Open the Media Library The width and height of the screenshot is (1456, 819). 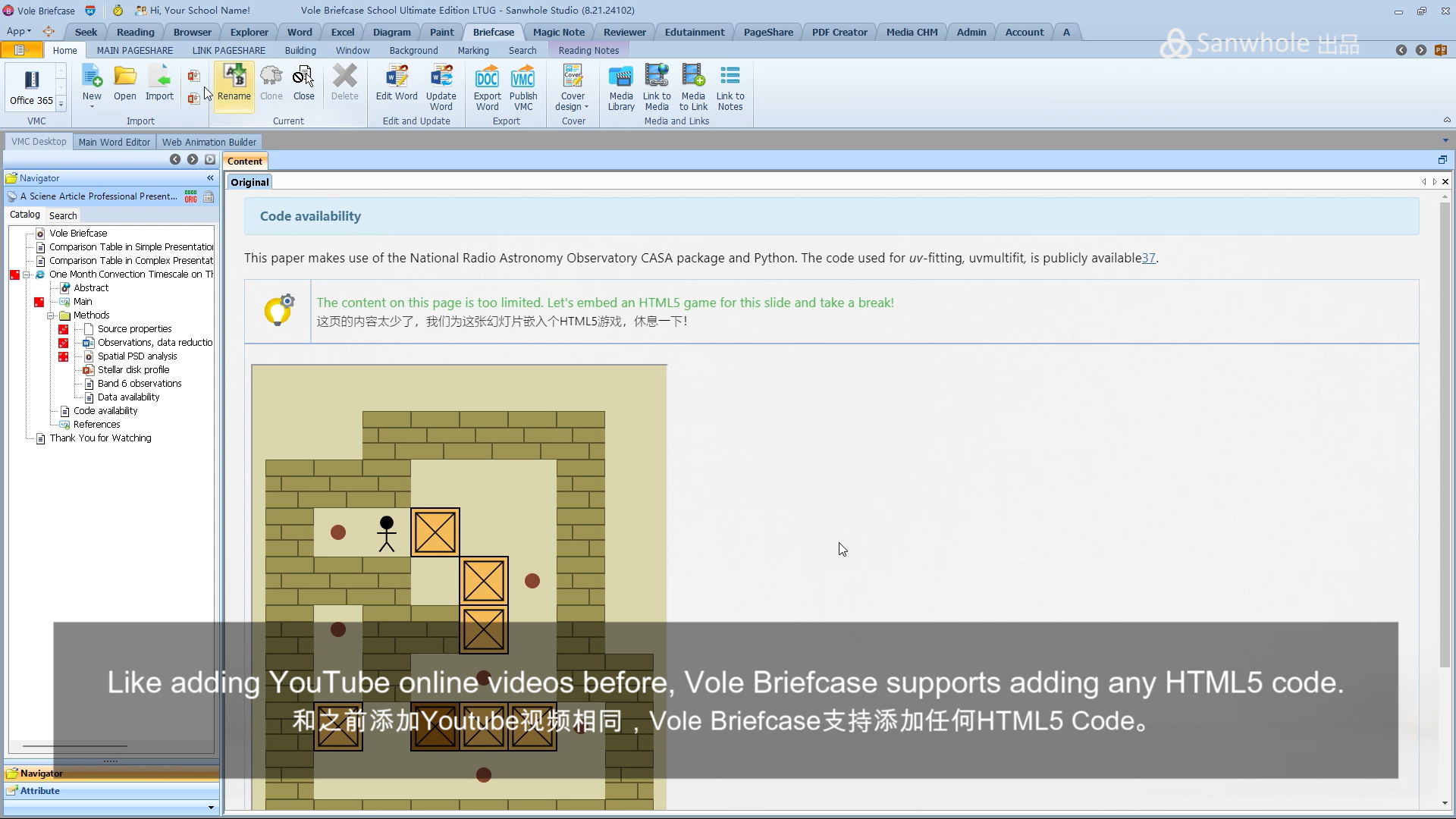pyautogui.click(x=620, y=83)
